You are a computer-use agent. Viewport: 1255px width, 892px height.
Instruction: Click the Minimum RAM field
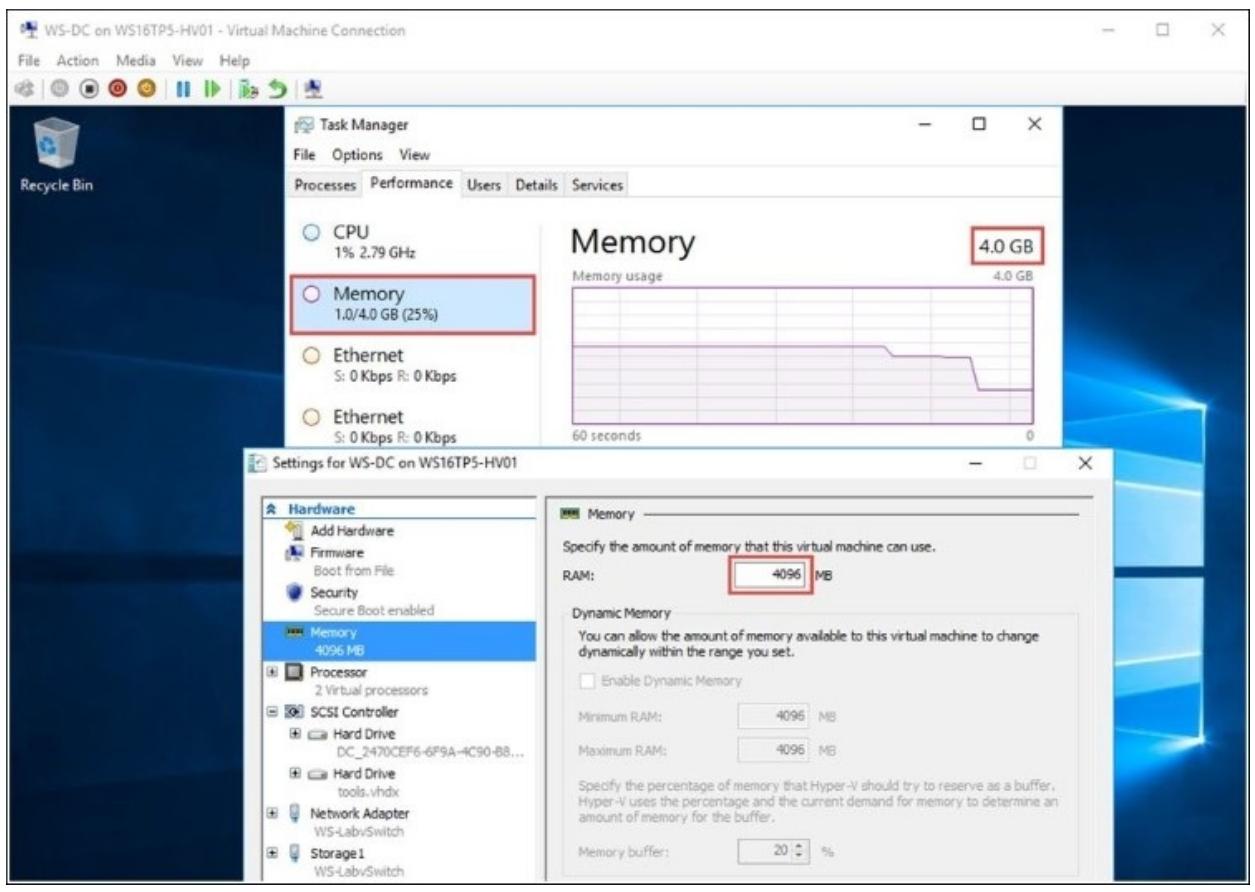click(x=775, y=715)
